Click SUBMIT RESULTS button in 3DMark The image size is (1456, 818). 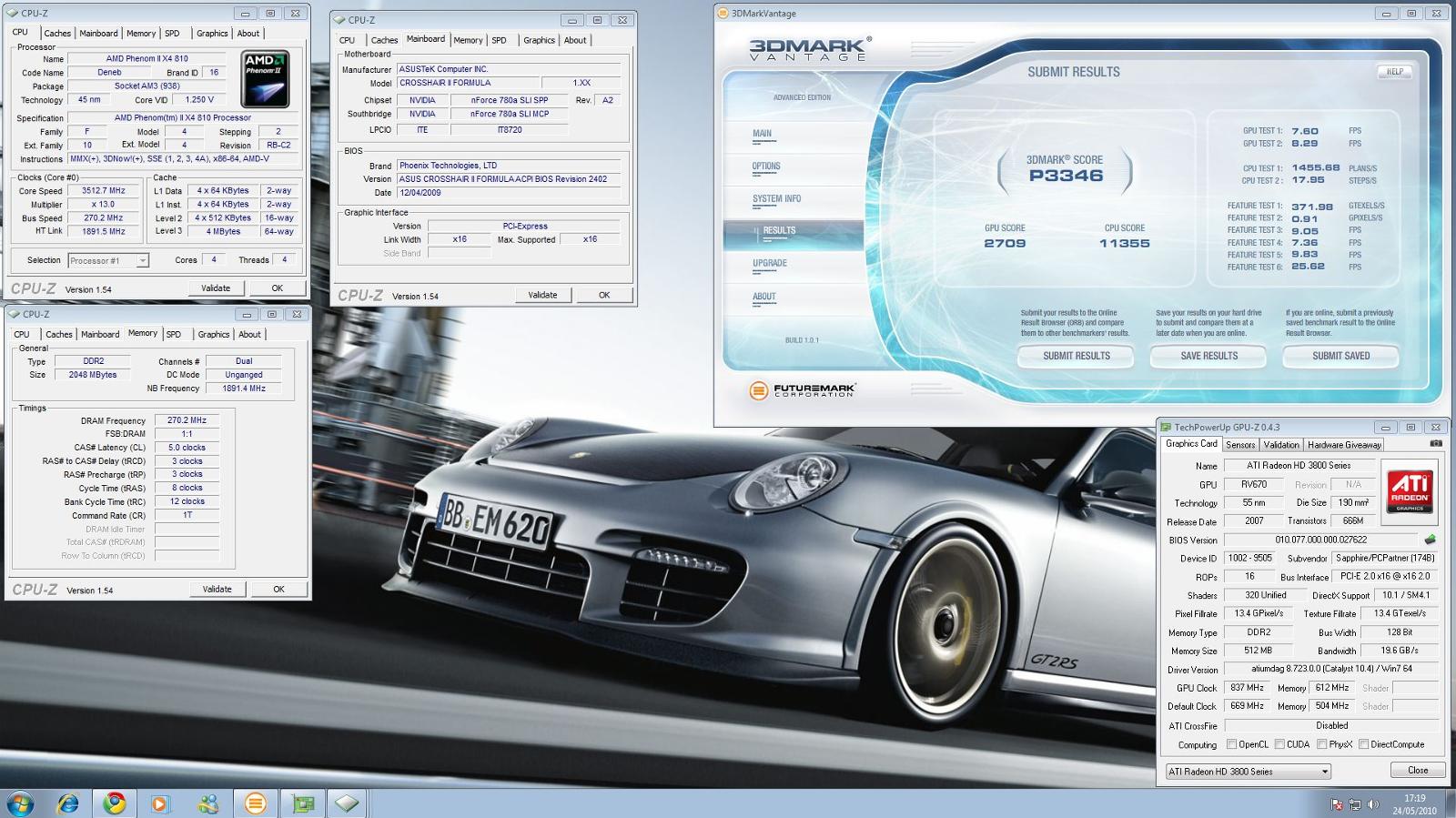point(1077,356)
